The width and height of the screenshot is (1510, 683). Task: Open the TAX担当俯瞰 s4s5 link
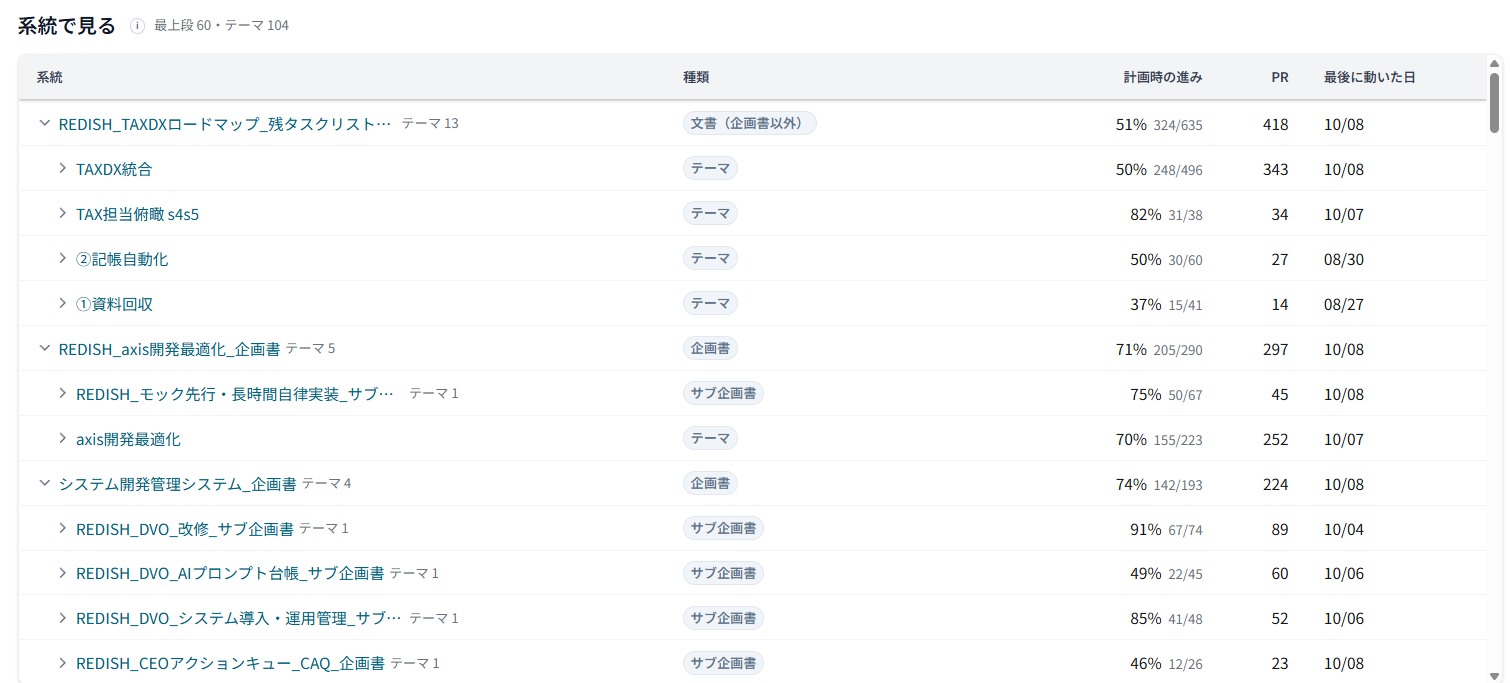click(x=137, y=214)
